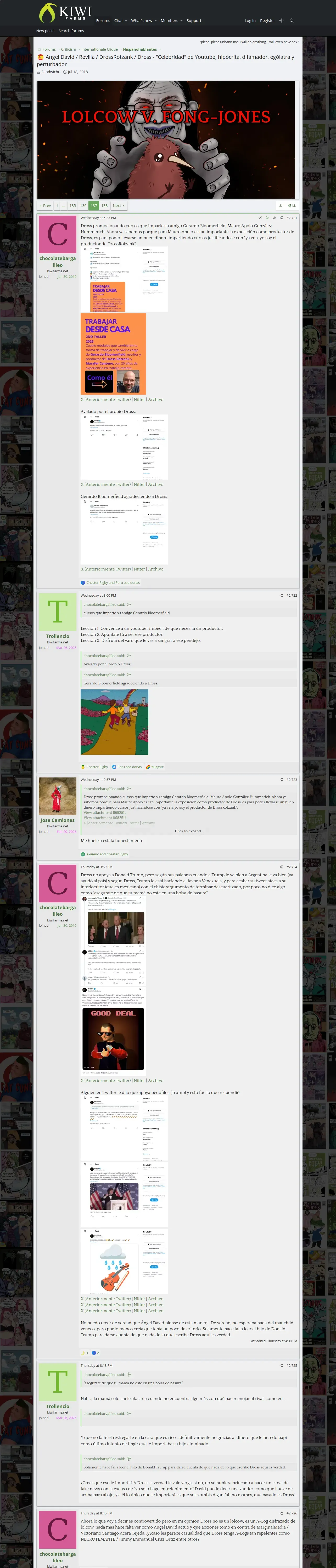
Task: Go to page 136
Action: pyautogui.click(x=83, y=206)
